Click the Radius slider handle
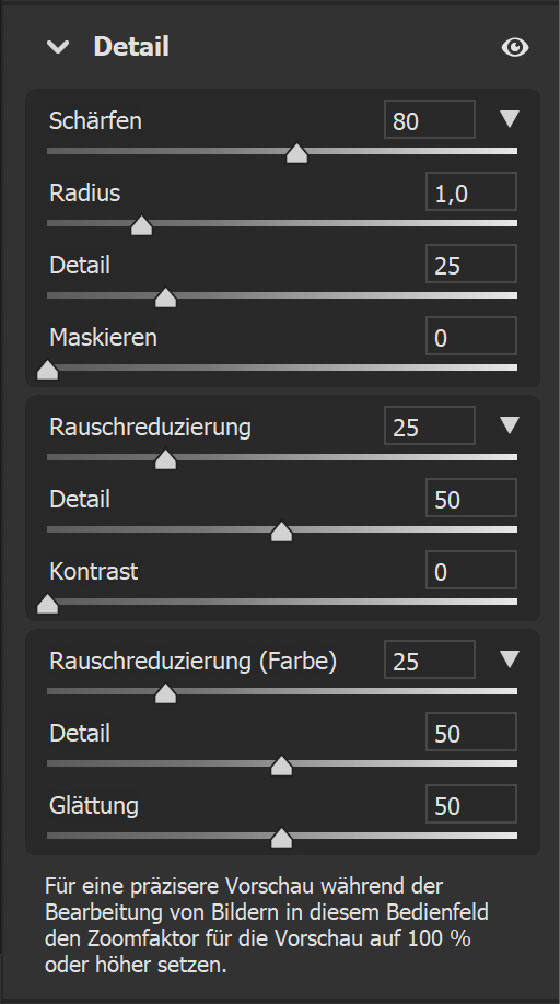560x1004 pixels. [x=141, y=225]
